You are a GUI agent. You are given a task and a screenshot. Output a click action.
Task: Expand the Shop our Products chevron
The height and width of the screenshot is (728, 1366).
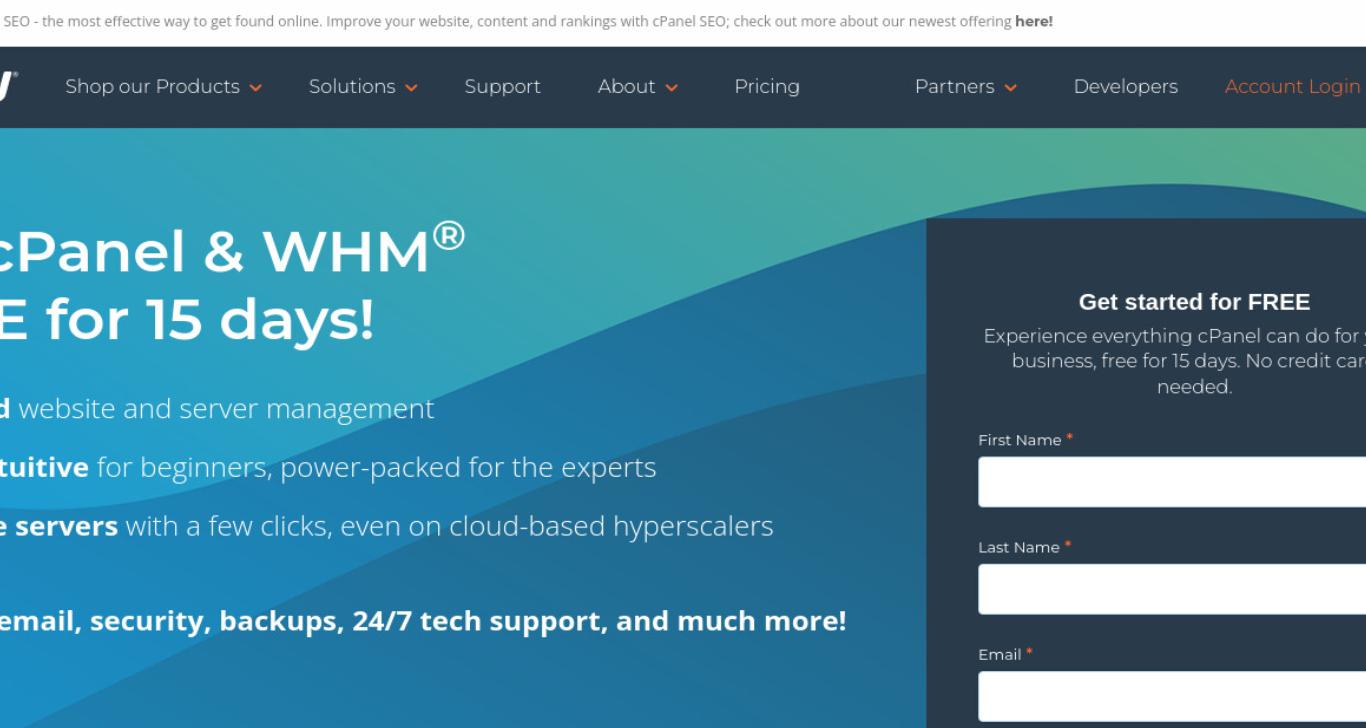(255, 88)
